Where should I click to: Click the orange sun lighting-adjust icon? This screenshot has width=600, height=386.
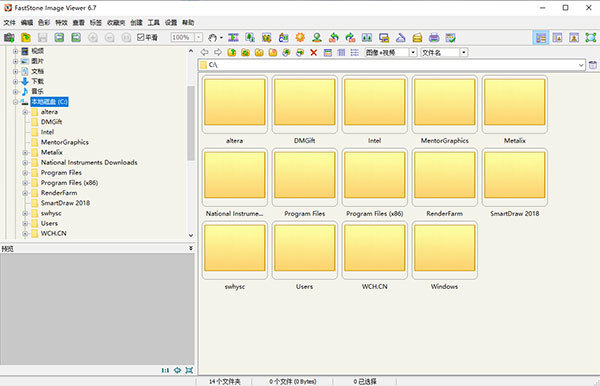pos(300,37)
